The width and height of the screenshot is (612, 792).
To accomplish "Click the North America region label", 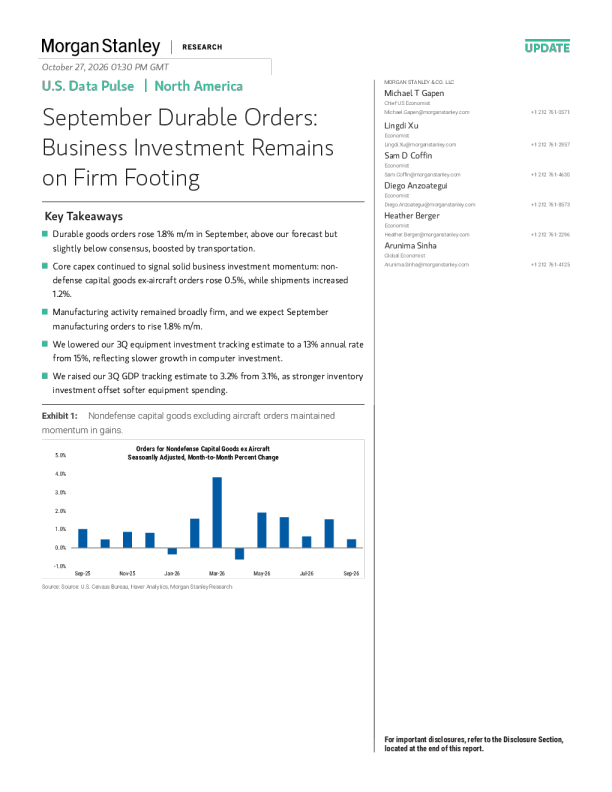I will pos(198,86).
